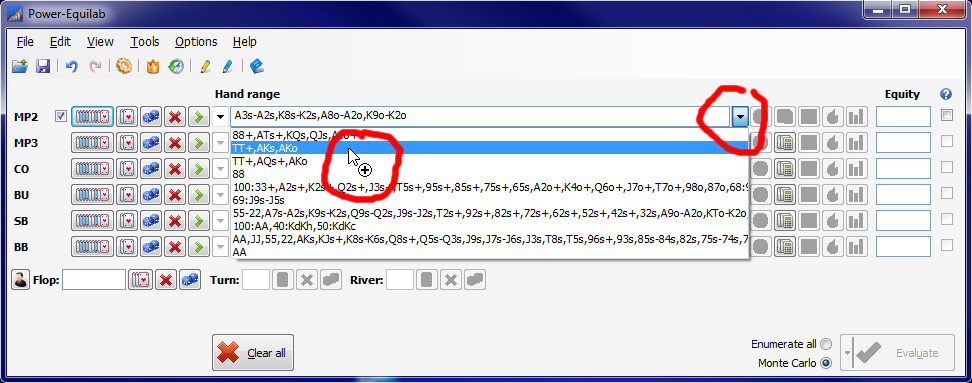Open MP2 hand range card selector icon
972x383 pixels.
tap(92, 116)
